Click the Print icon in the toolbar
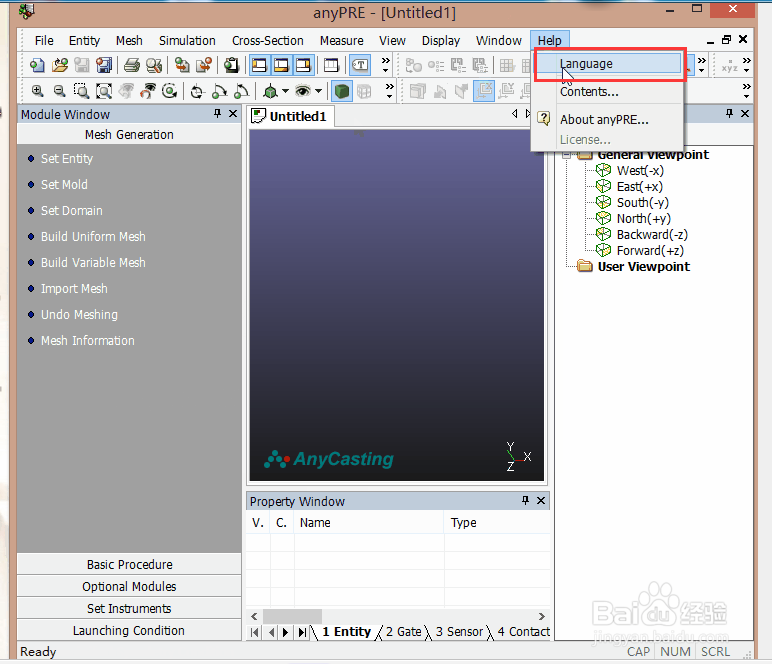The image size is (772, 664). pos(131,65)
